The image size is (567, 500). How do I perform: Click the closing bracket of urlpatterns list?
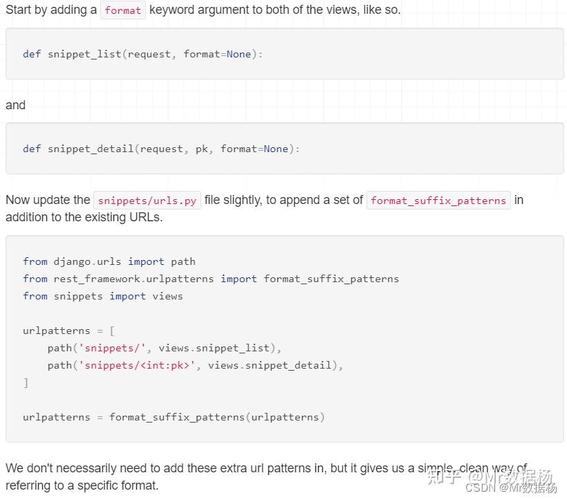(x=26, y=383)
